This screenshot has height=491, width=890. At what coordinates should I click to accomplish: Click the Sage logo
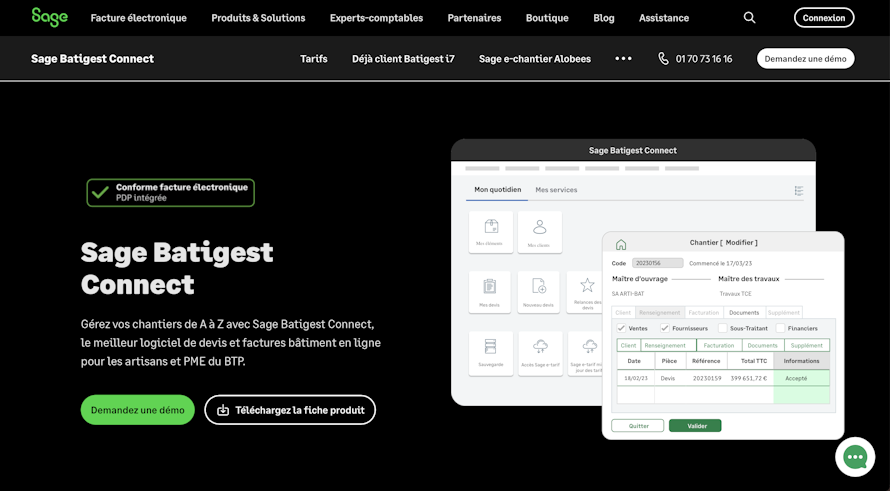point(49,17)
